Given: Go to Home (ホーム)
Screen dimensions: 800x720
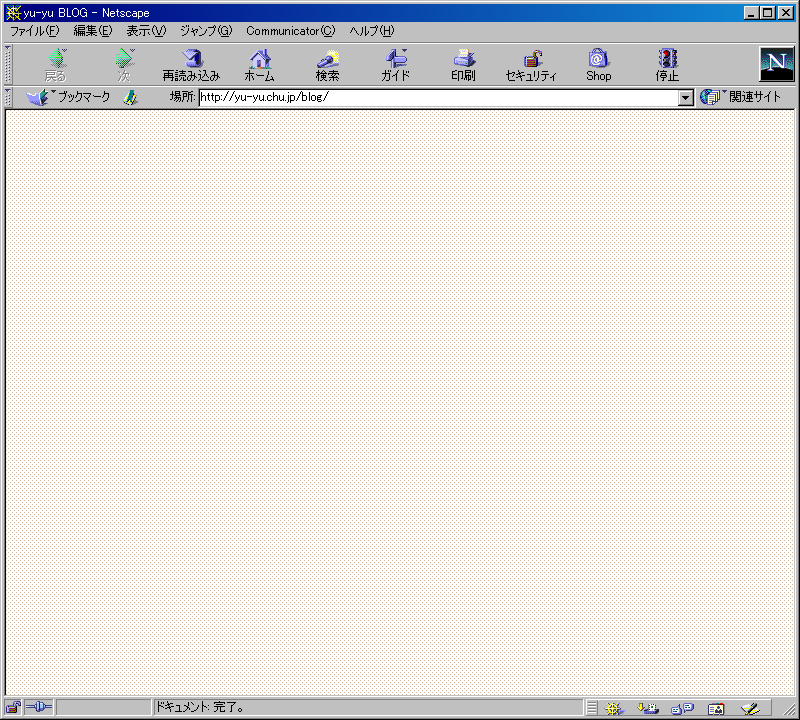Looking at the screenshot, I should pyautogui.click(x=260, y=65).
